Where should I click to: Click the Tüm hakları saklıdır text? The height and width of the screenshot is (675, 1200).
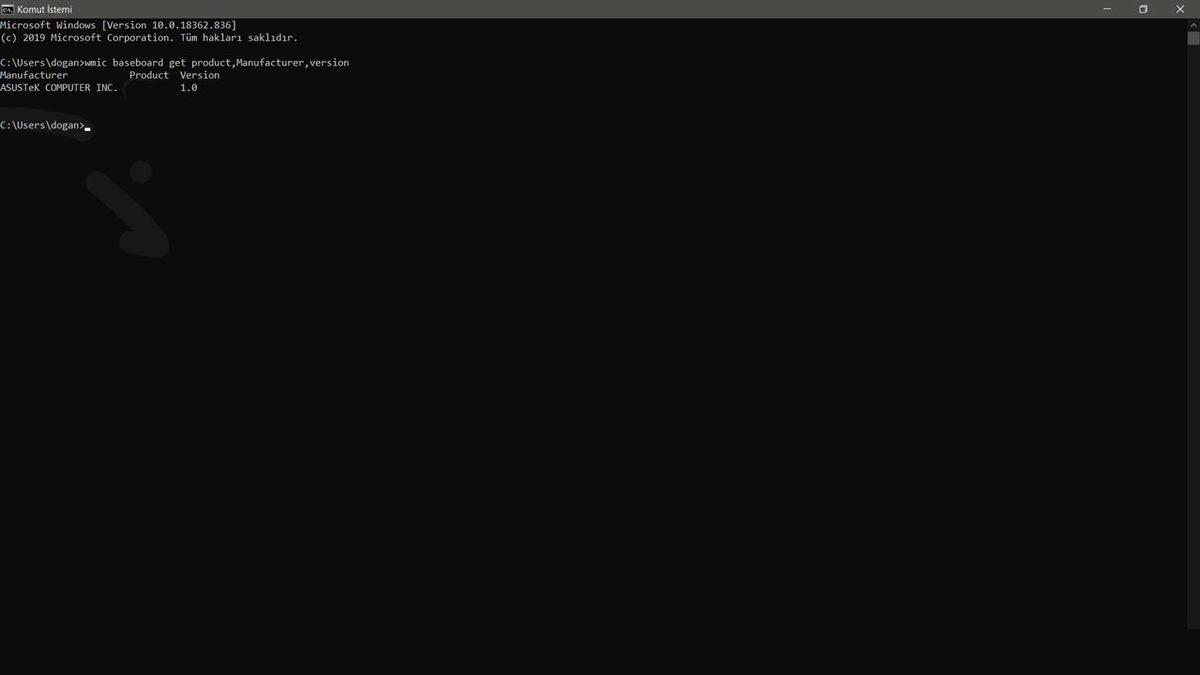coord(242,37)
